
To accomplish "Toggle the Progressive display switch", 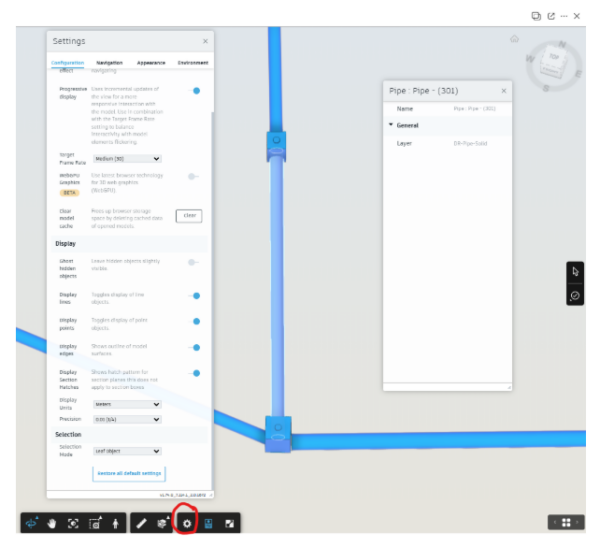I will coord(194,91).
